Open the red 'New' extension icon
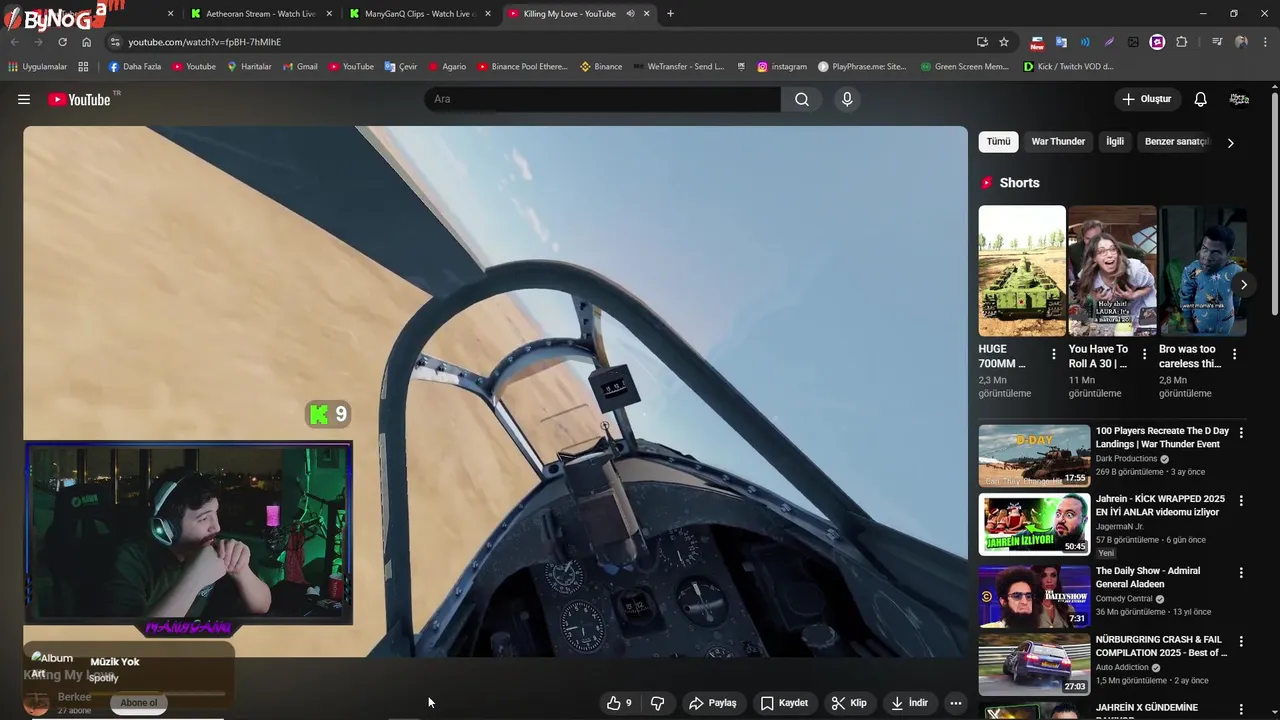 coord(1037,42)
